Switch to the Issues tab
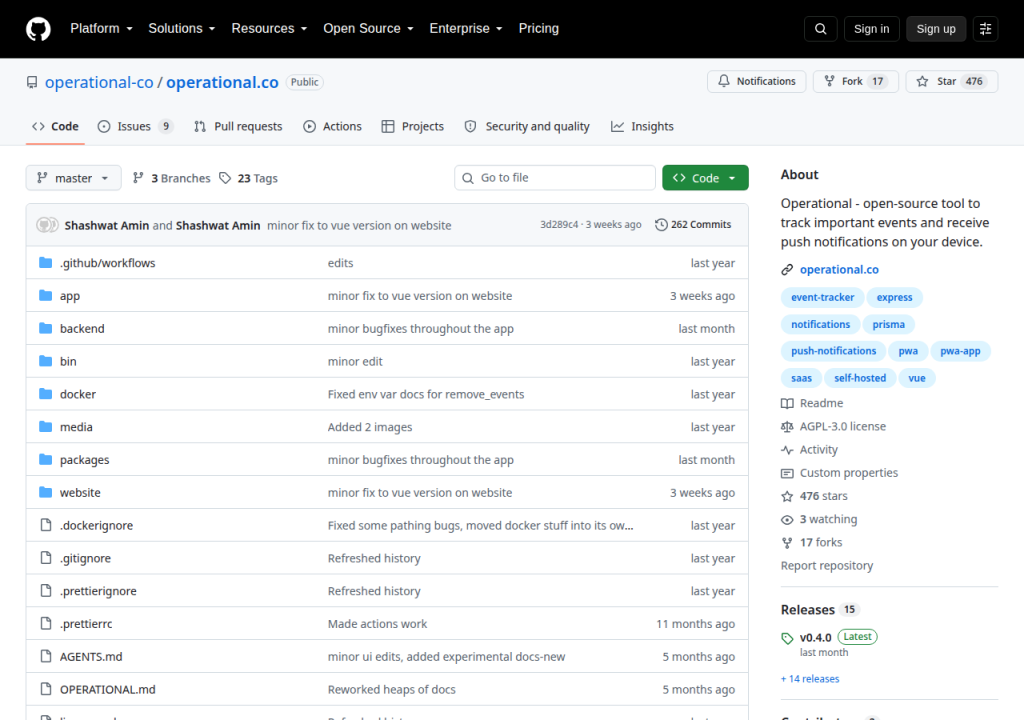Image resolution: width=1024 pixels, height=720 pixels. tap(135, 126)
